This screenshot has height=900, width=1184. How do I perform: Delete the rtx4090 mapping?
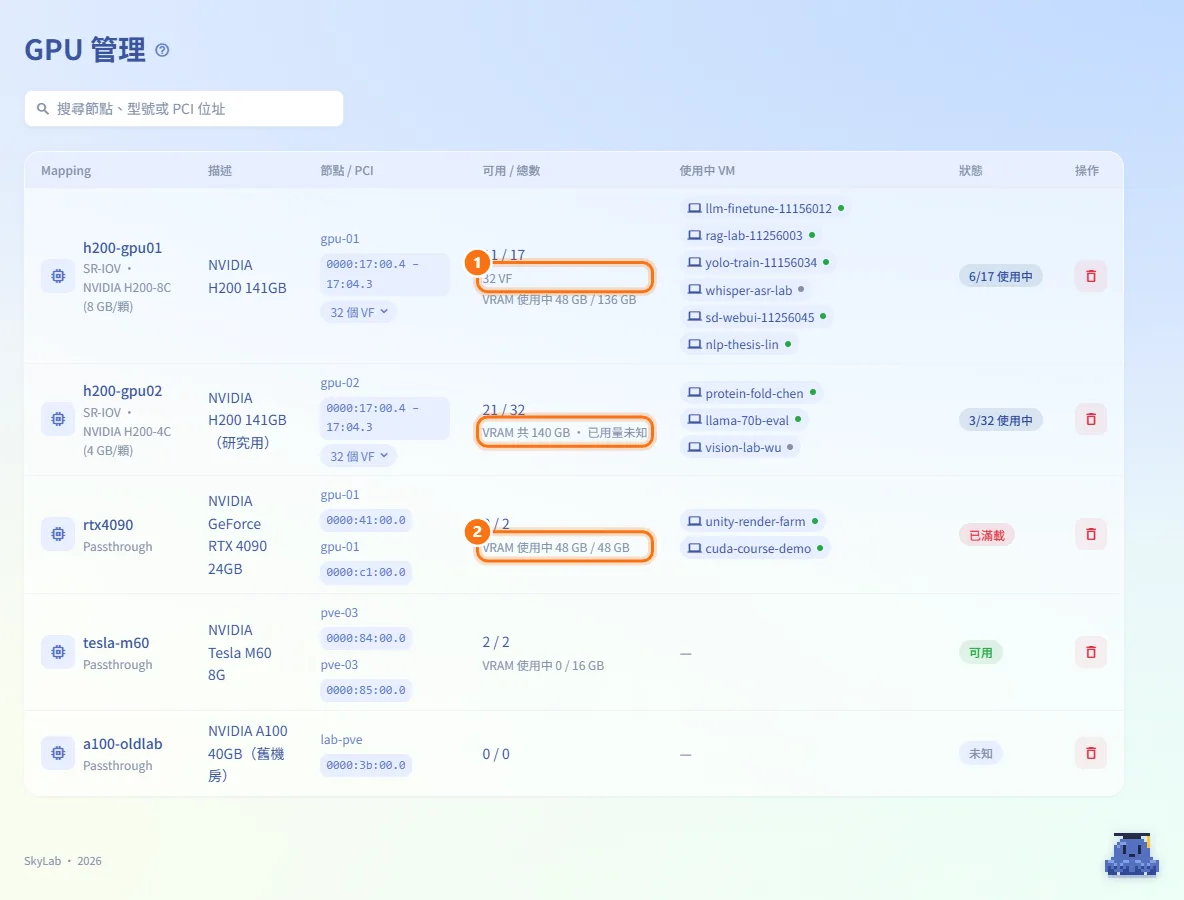point(1090,535)
